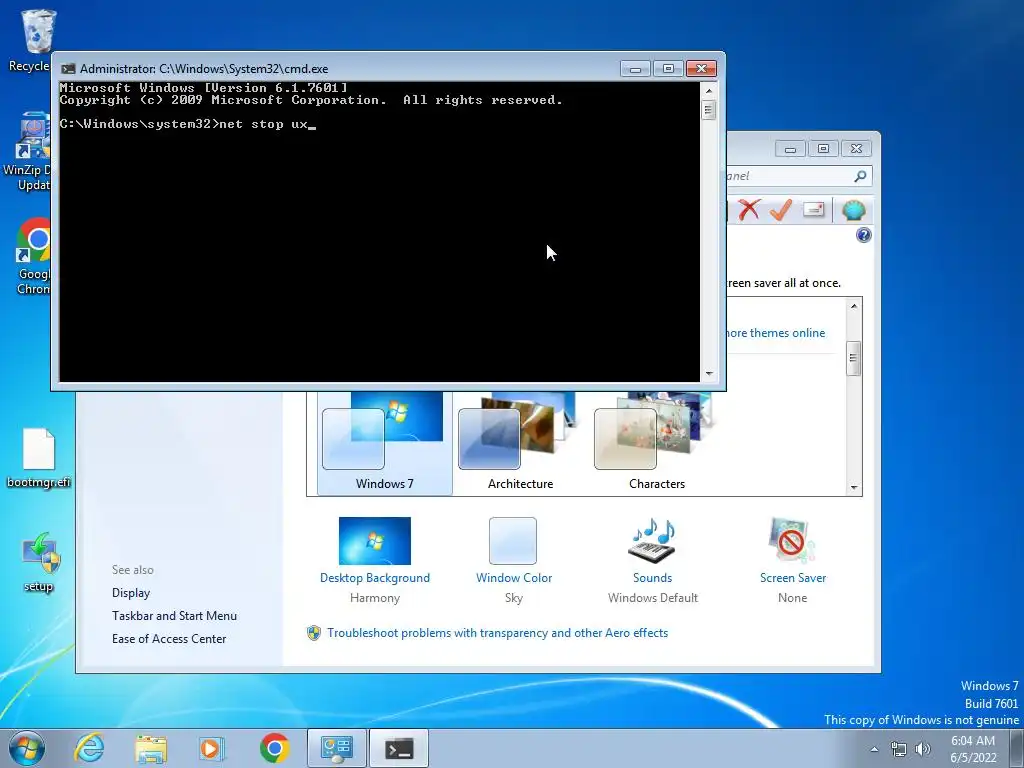
Task: Click the themes list scrollbar thumb
Action: [854, 358]
